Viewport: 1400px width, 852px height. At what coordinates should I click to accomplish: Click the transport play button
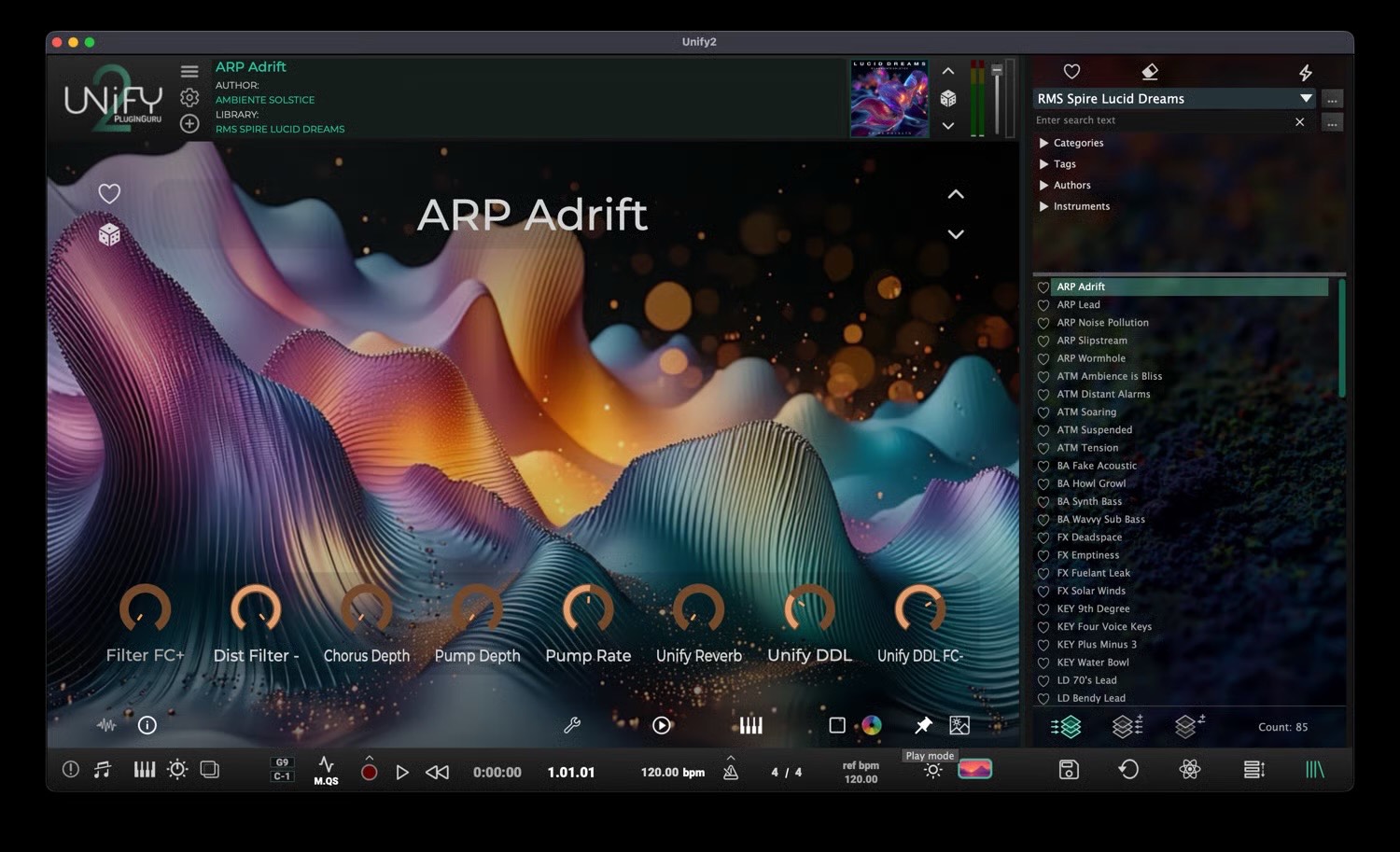402,773
